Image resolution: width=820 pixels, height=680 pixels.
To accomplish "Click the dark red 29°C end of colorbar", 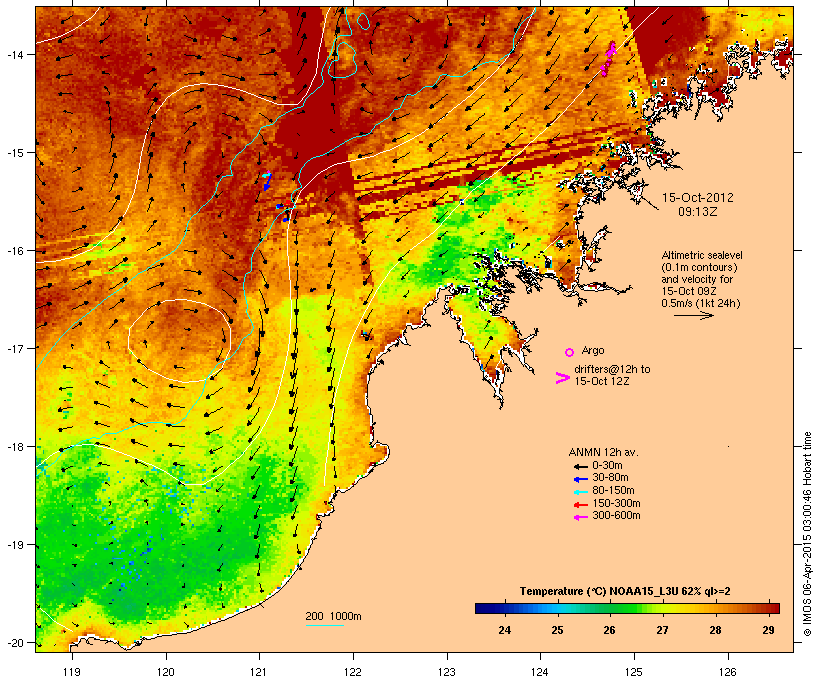I will coord(773,608).
